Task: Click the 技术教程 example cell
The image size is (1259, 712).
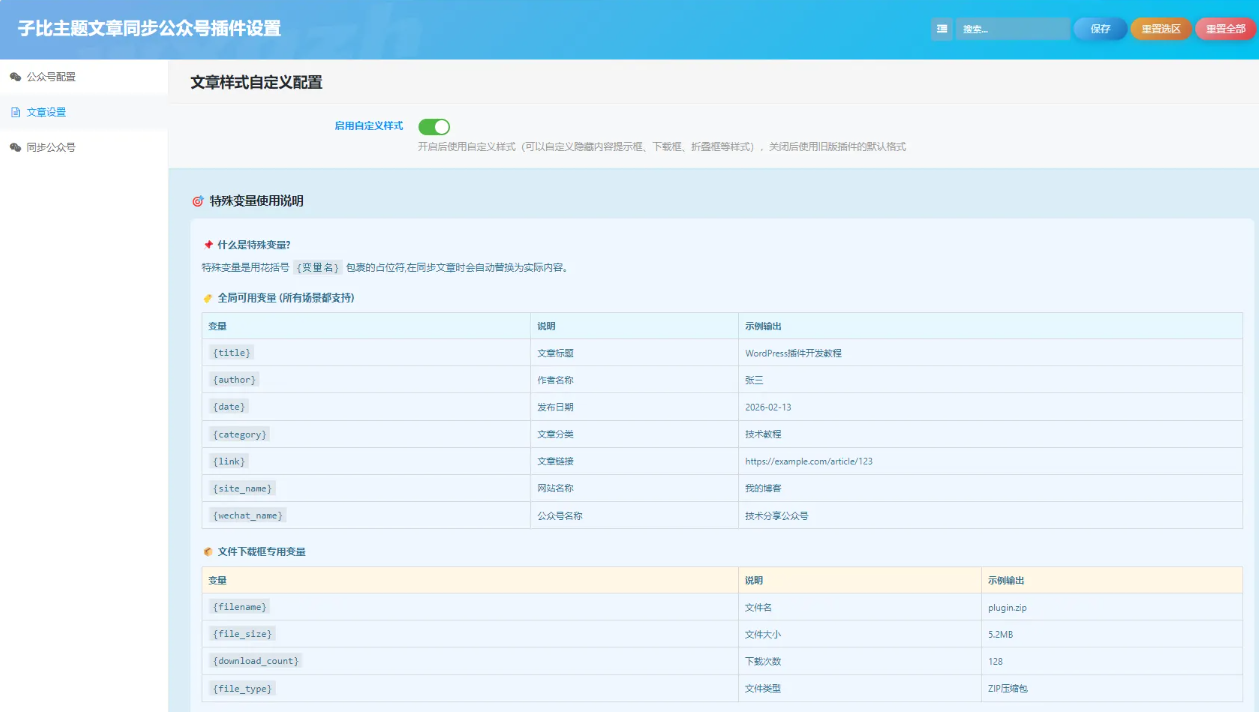Action: pos(990,434)
